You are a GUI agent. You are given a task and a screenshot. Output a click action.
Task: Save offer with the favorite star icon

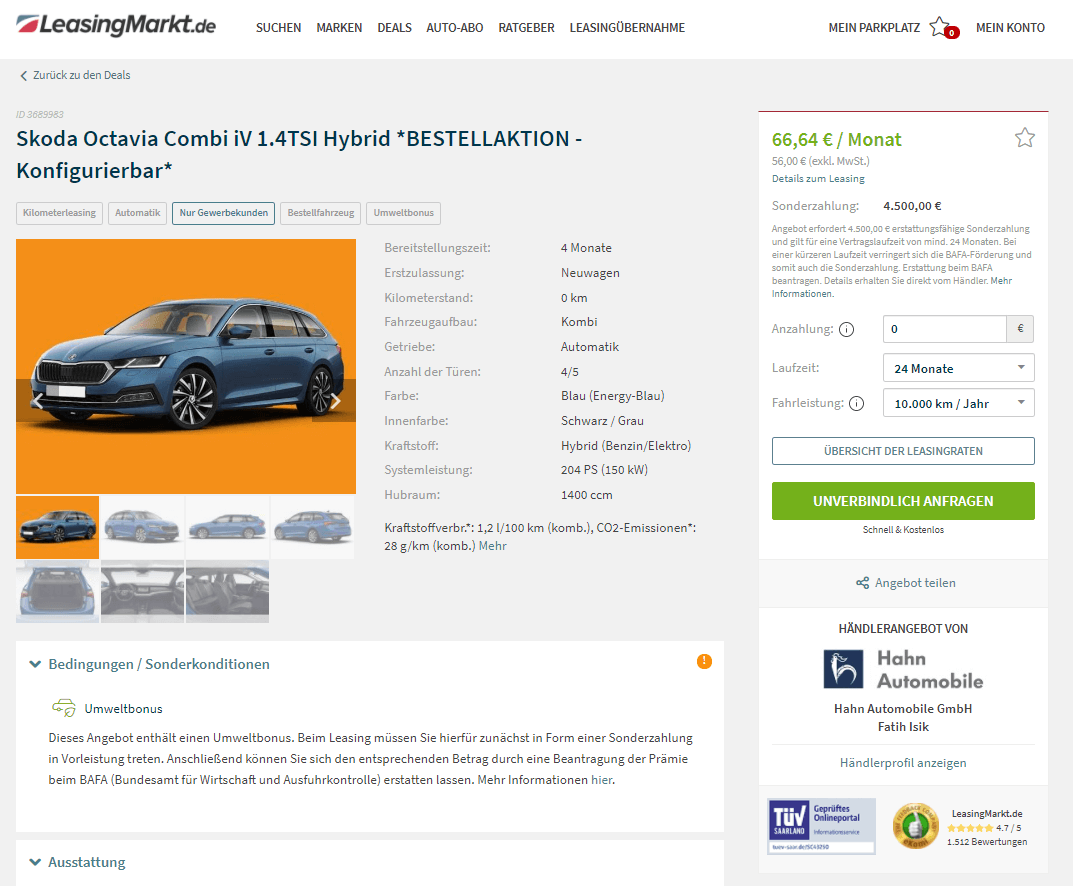(1024, 138)
